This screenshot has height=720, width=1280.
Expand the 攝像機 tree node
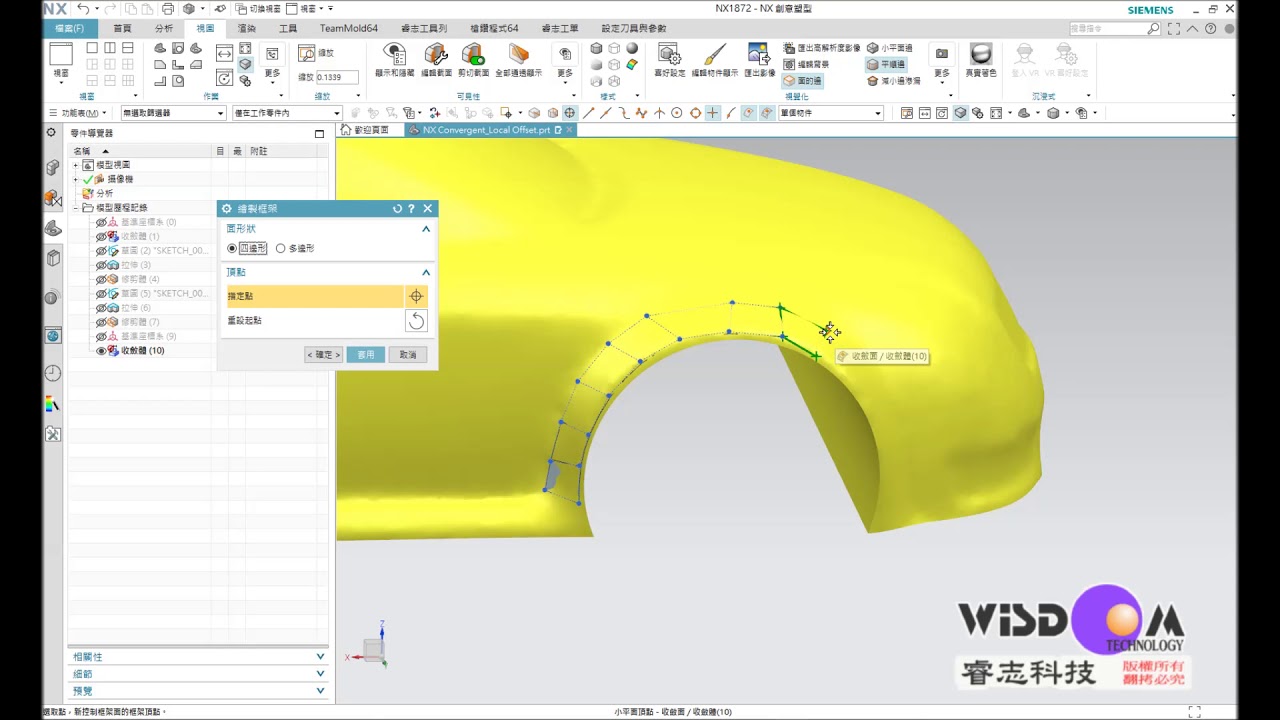(x=76, y=179)
